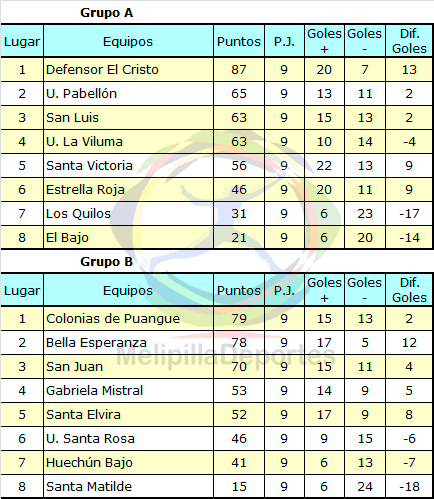This screenshot has width=434, height=499.
Task: Click the Santa Matilde team cell
Action: click(x=128, y=487)
